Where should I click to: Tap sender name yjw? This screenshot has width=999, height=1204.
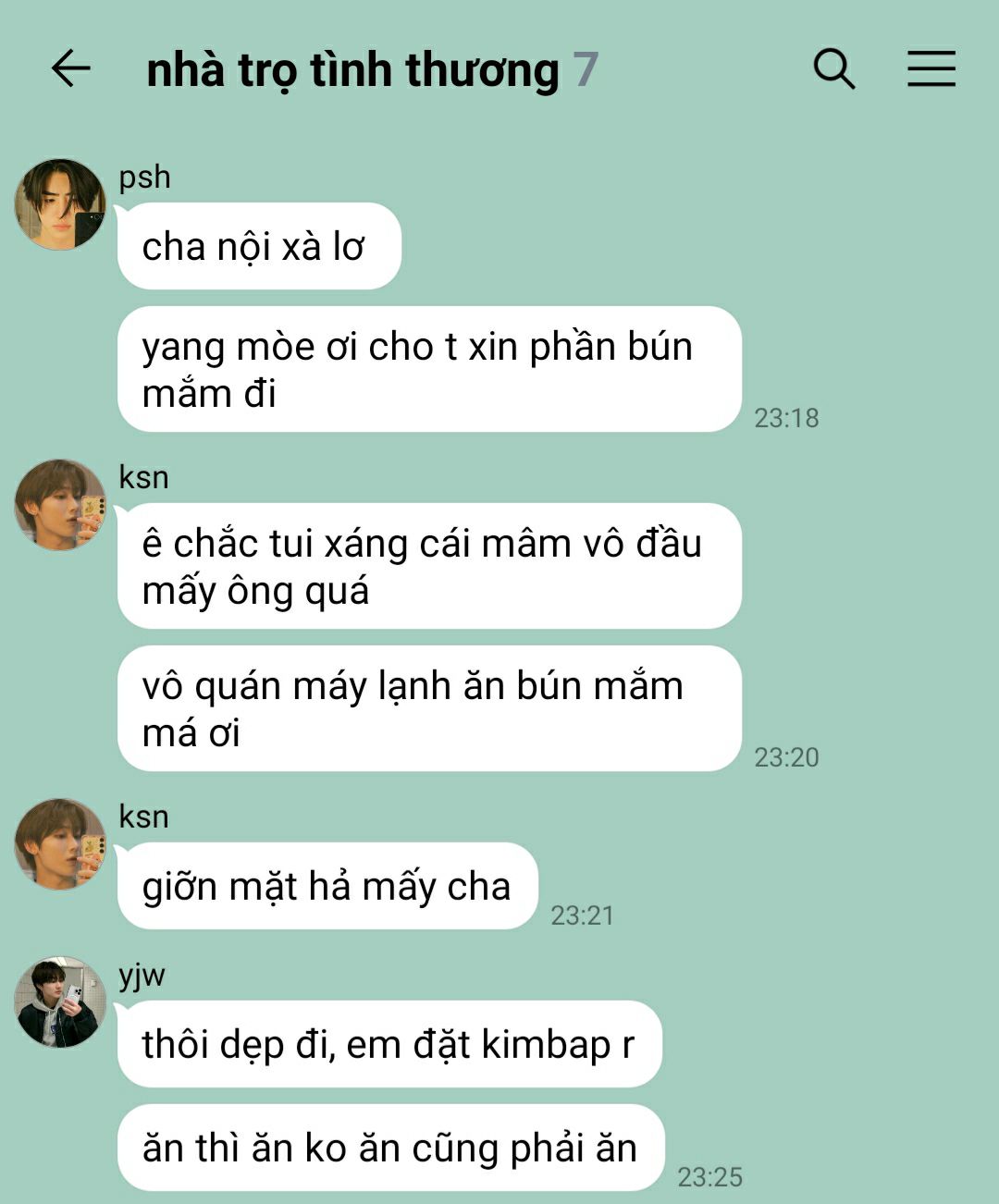click(142, 975)
